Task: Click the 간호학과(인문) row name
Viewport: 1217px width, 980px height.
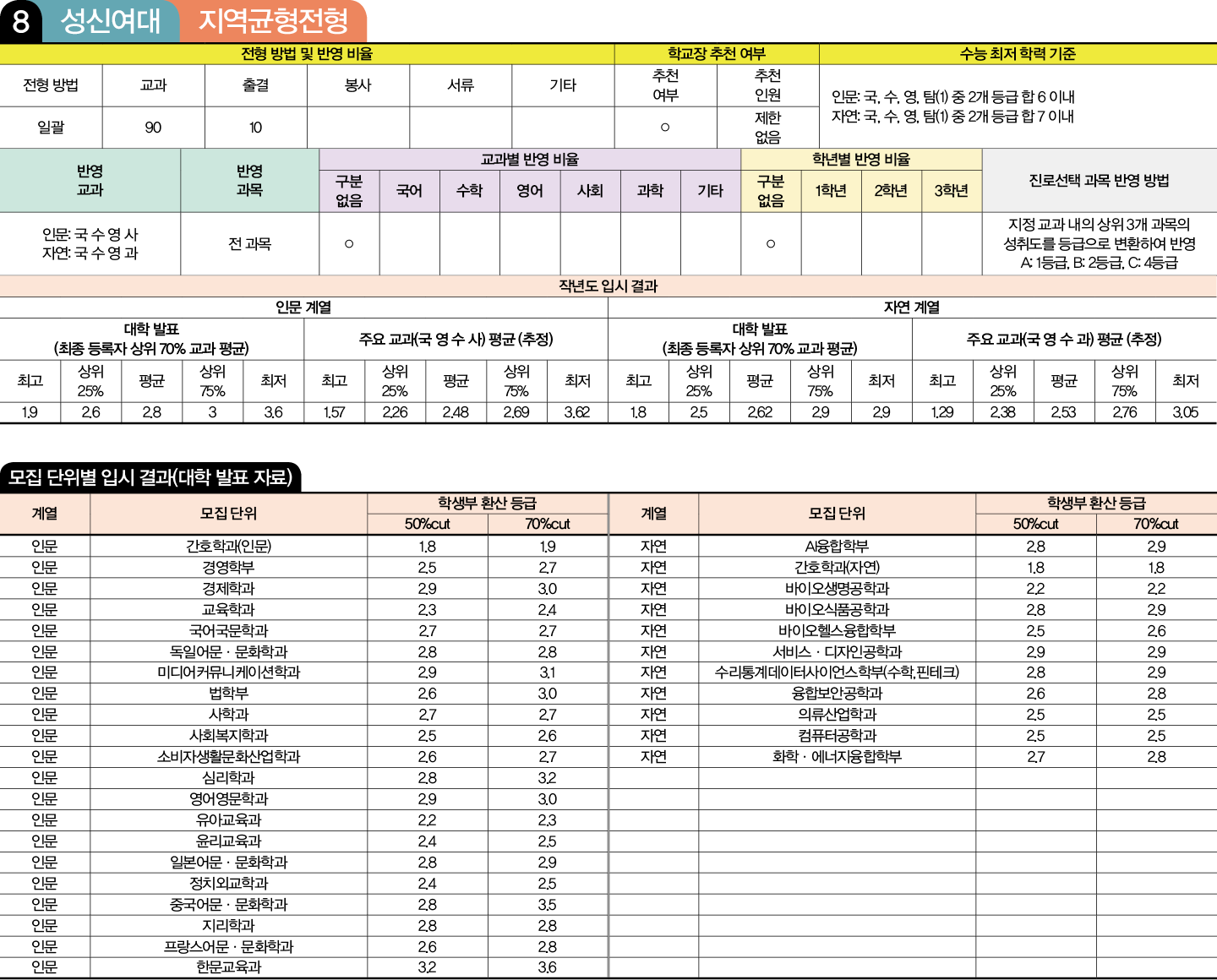Action: (x=228, y=547)
